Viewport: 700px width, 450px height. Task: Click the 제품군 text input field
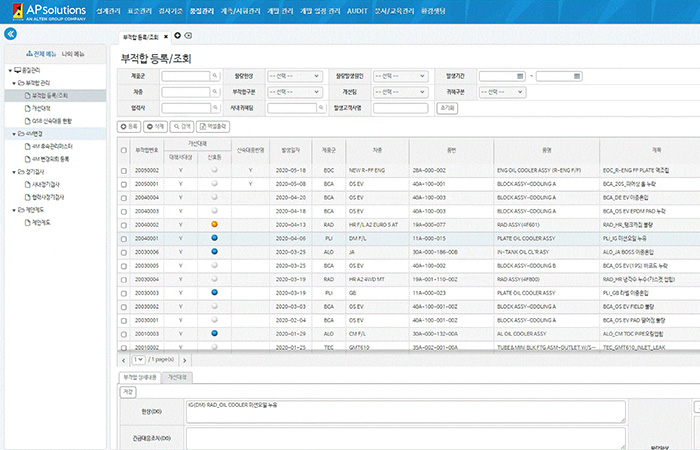186,76
